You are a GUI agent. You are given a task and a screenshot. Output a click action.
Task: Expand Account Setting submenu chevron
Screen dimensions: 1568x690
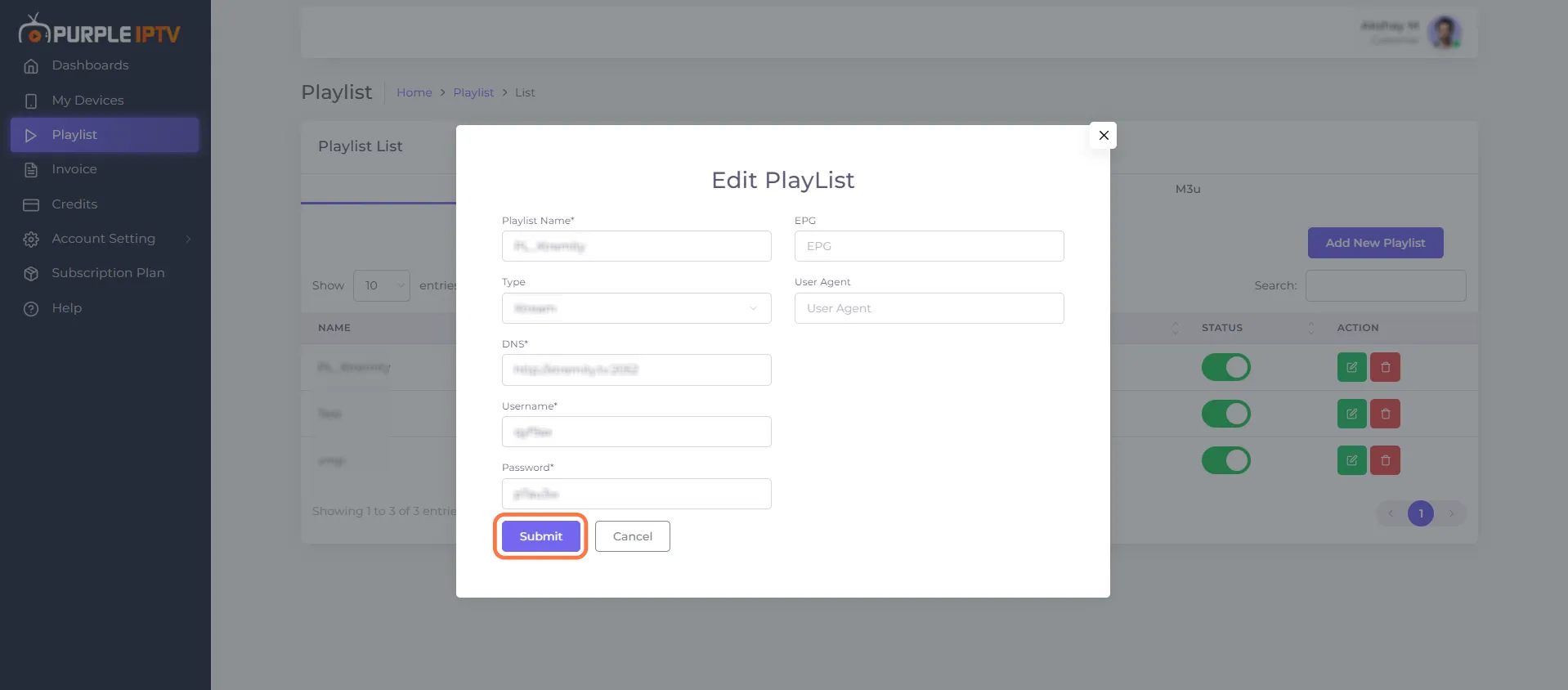point(188,239)
